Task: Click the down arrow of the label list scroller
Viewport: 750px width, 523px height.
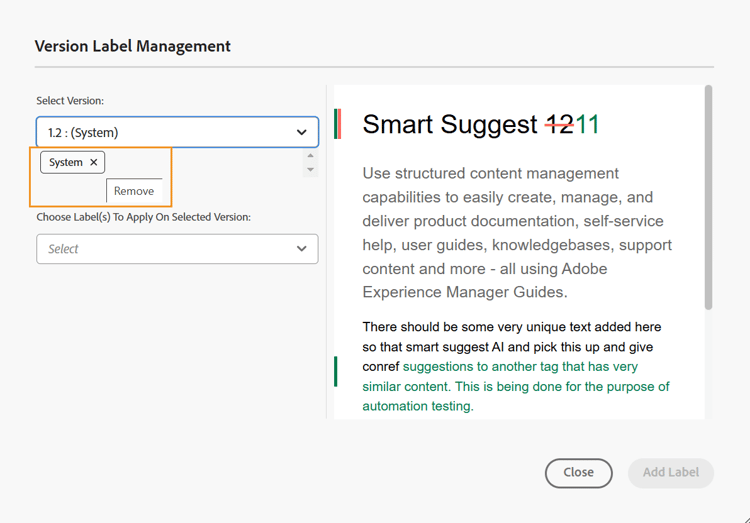Action: (310, 170)
